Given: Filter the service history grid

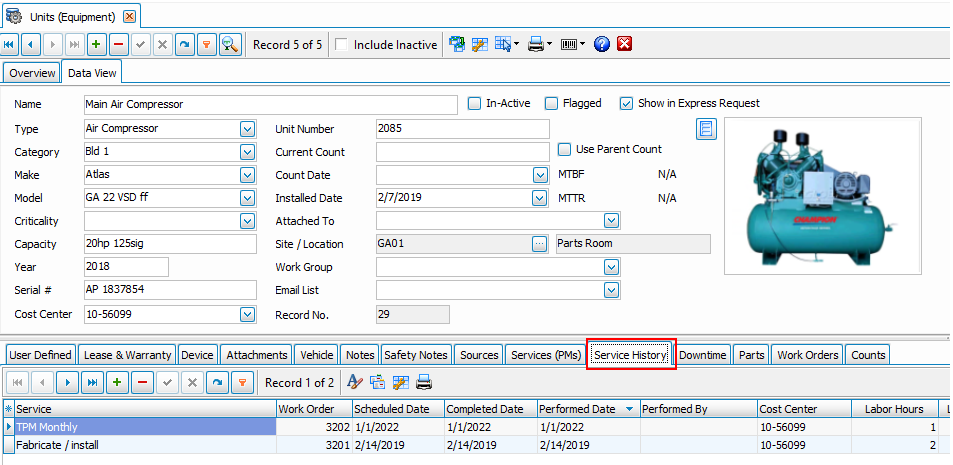Looking at the screenshot, I should pos(242,382).
